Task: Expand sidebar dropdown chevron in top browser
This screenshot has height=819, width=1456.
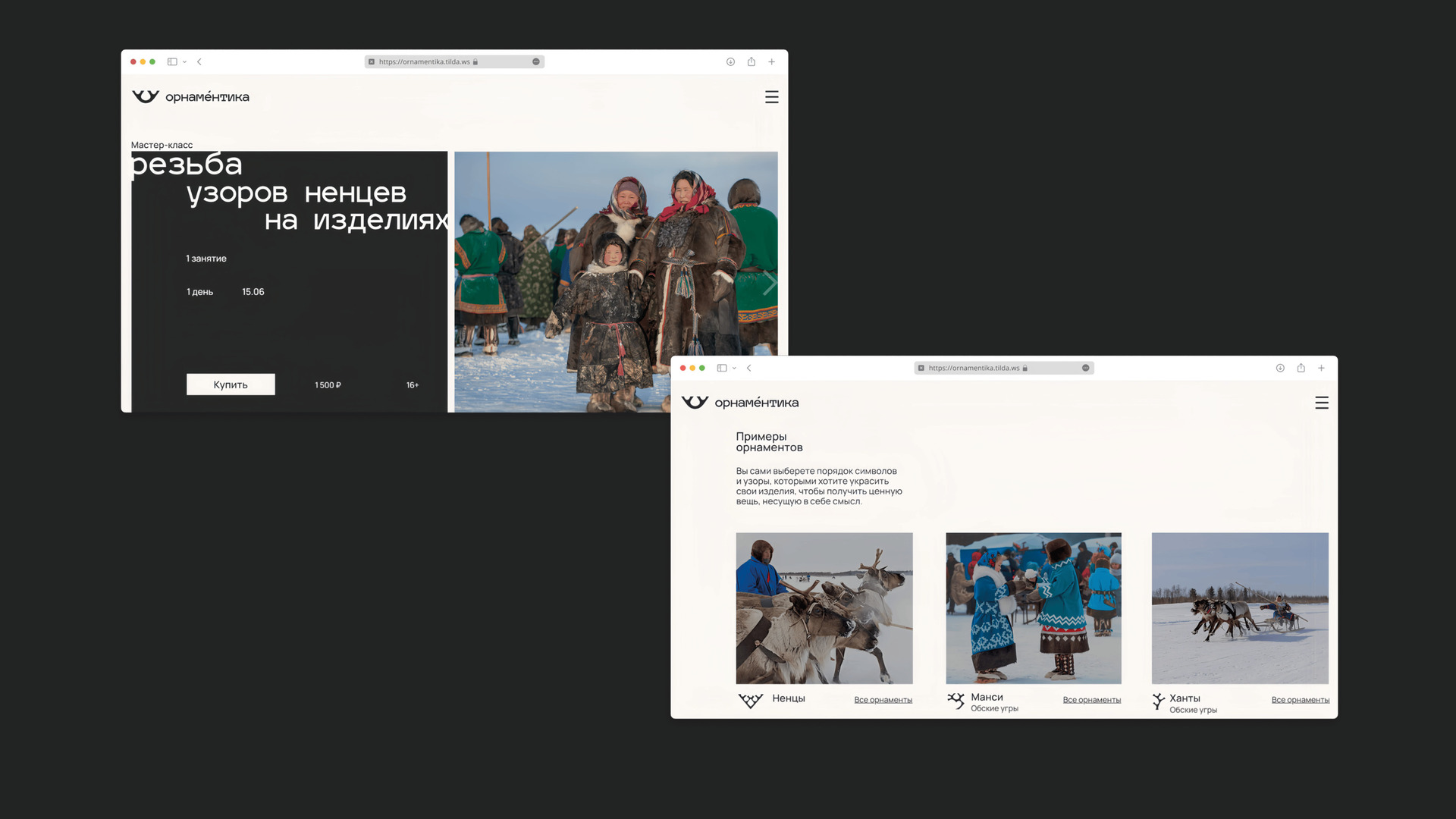Action: click(x=184, y=62)
